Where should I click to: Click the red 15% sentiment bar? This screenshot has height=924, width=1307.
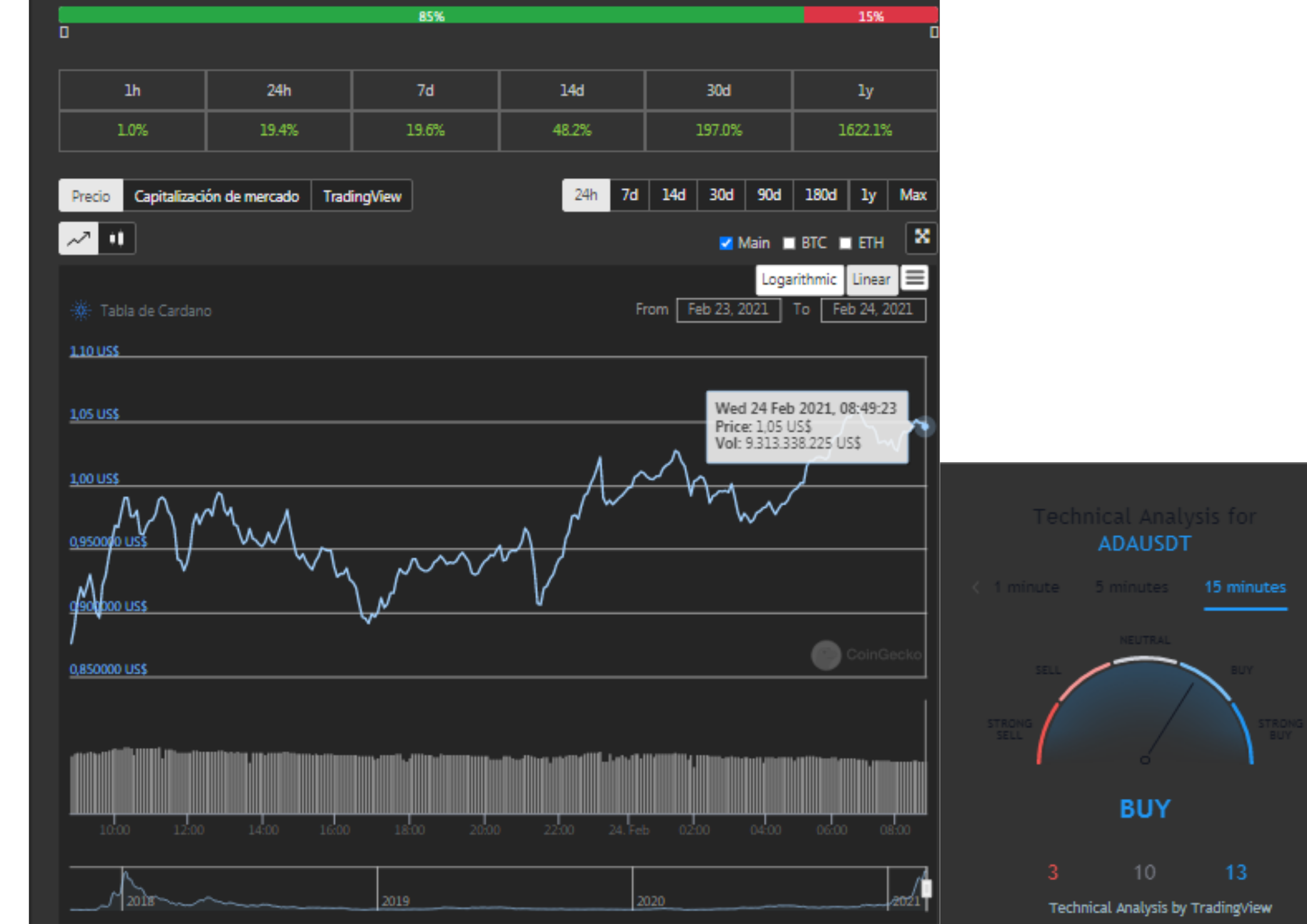(x=871, y=16)
